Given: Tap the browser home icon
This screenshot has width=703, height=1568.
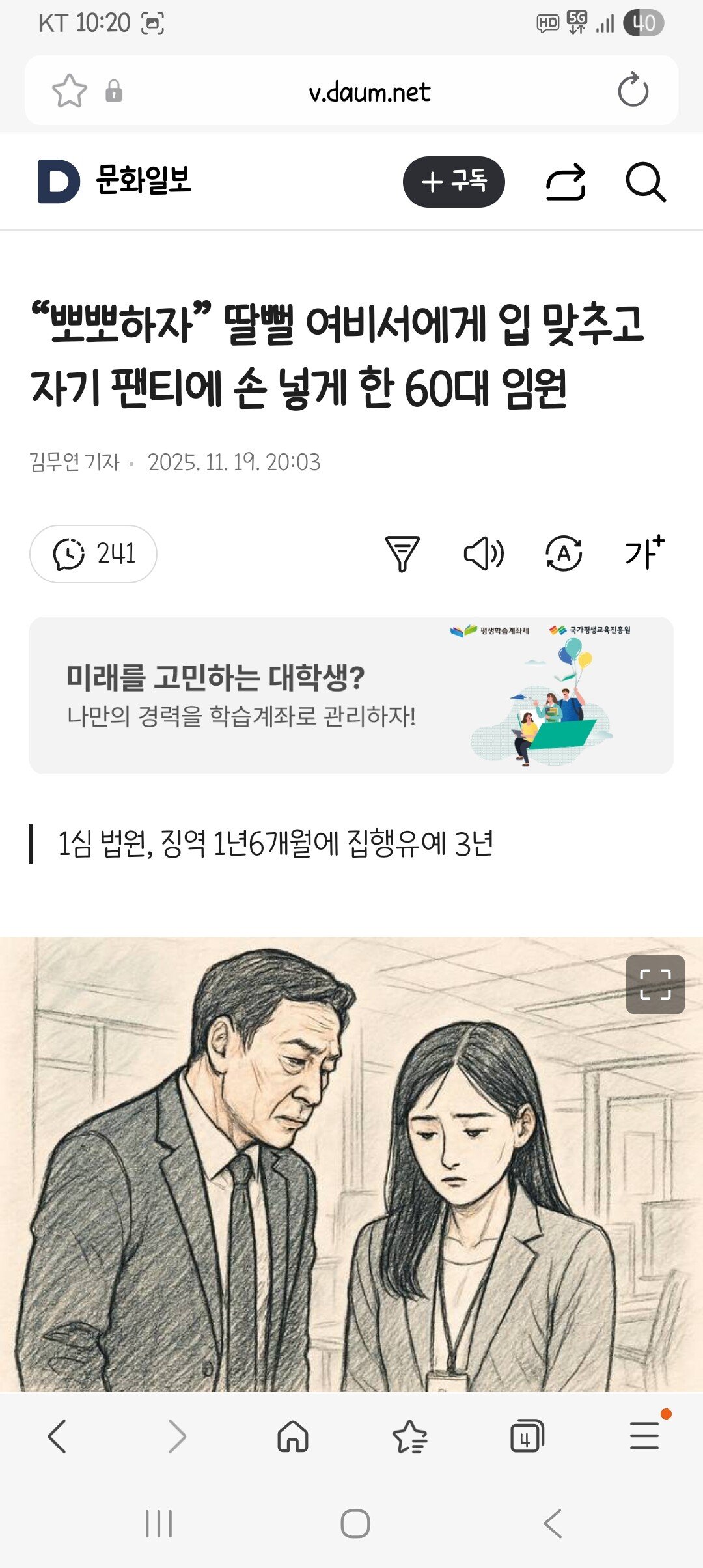Looking at the screenshot, I should [x=293, y=1436].
